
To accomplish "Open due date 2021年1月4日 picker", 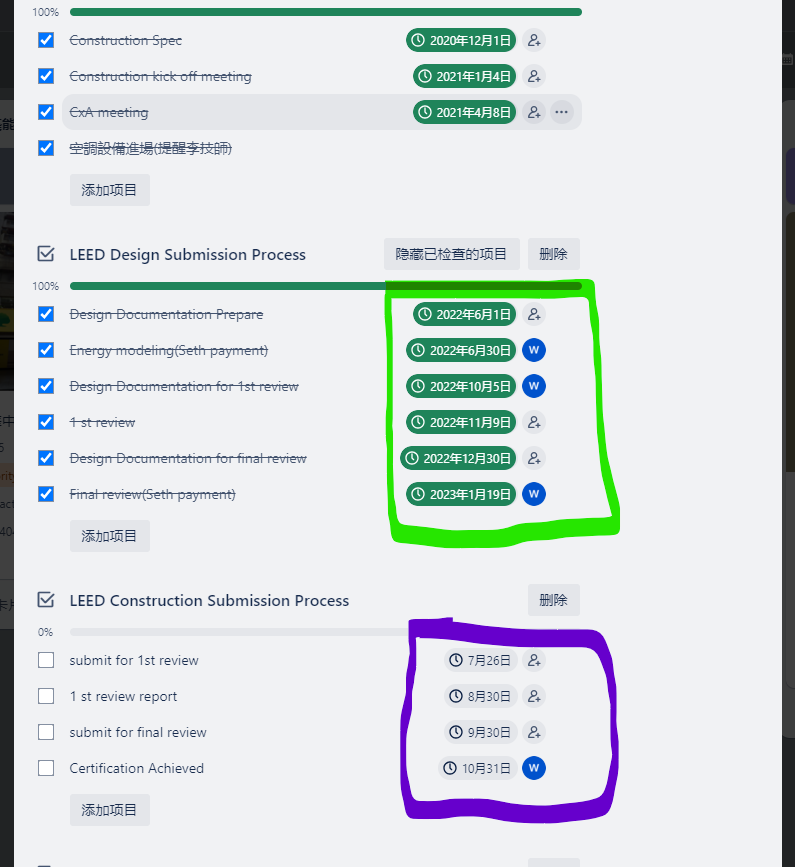I will pyautogui.click(x=464, y=76).
